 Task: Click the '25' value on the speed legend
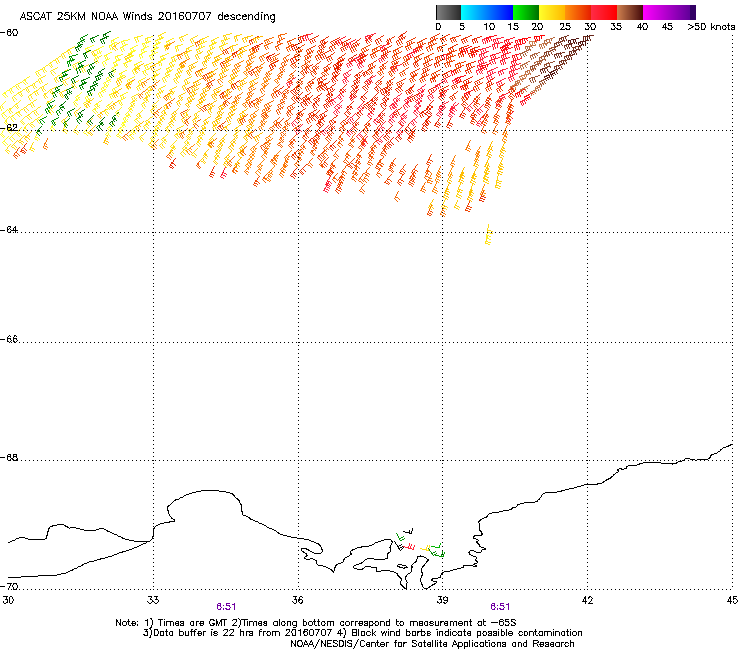coord(565,27)
